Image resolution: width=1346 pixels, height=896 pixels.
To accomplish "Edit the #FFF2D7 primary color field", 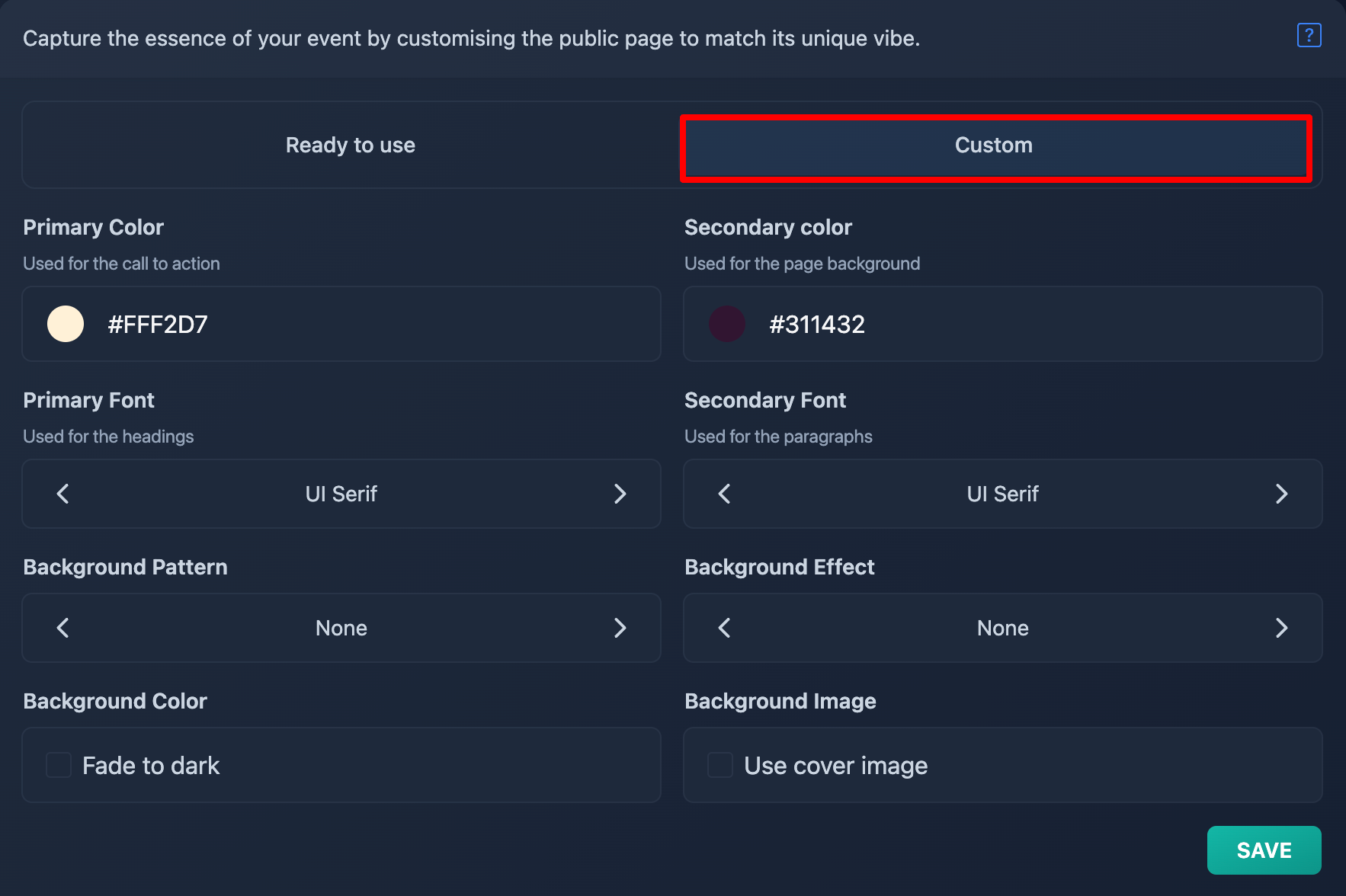I will point(341,324).
